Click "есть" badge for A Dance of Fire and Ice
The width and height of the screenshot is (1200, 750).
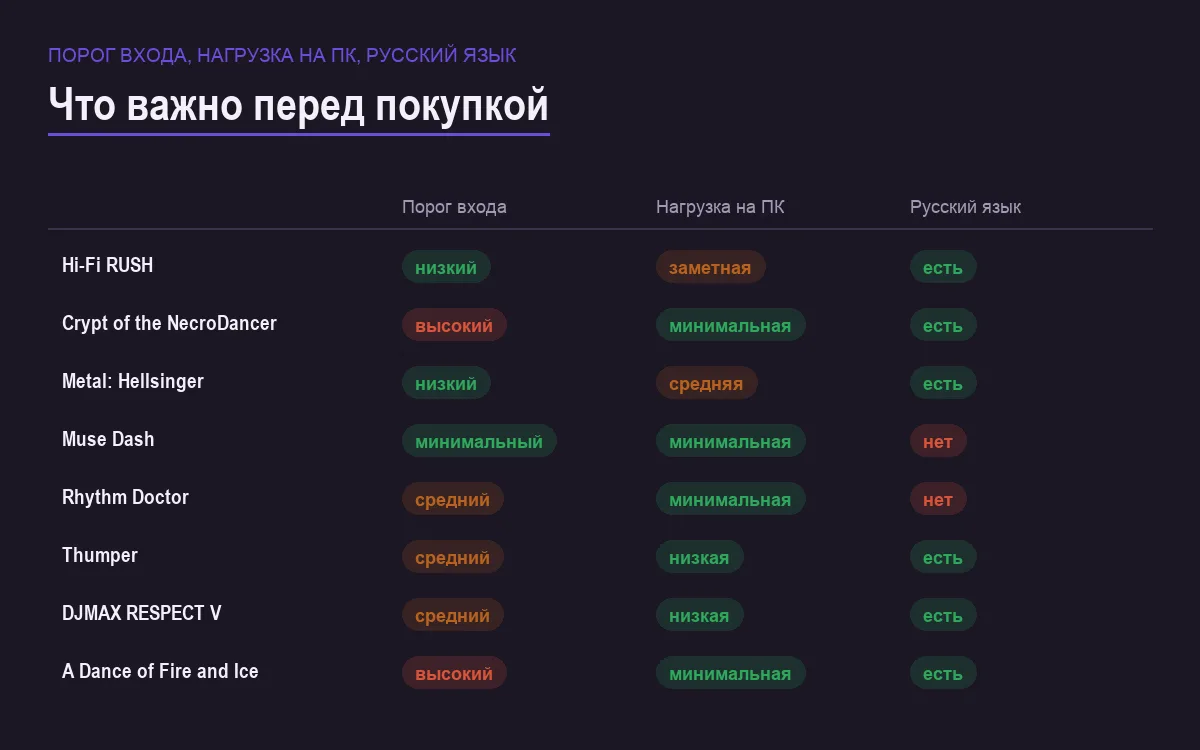(x=943, y=673)
